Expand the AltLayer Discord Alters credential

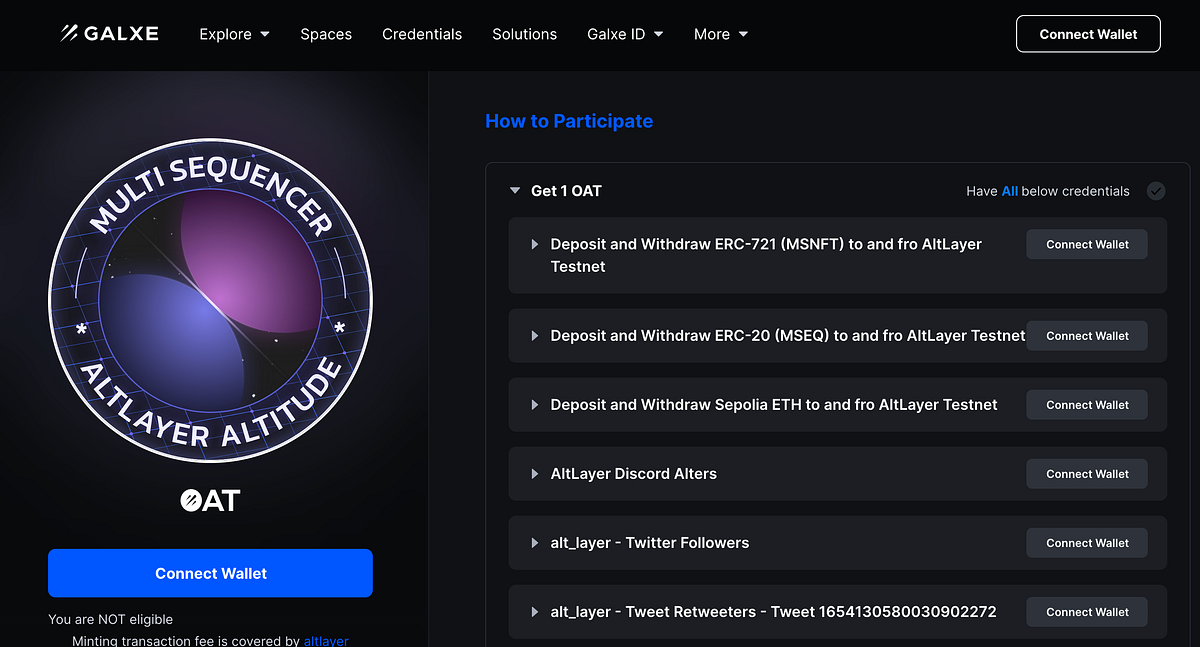pos(533,473)
